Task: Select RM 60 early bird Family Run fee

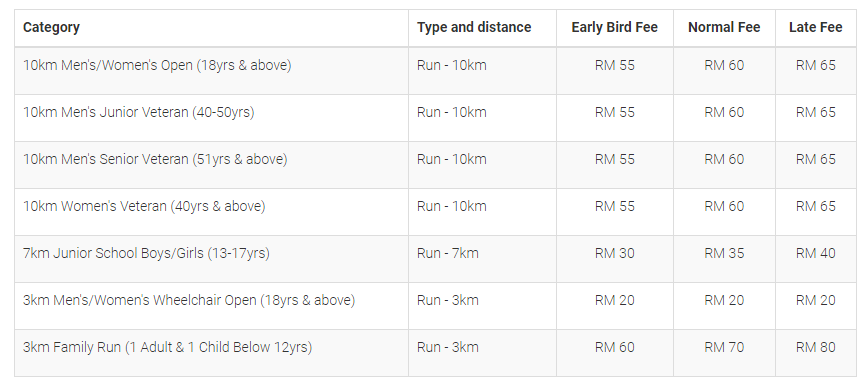Action: coord(614,348)
